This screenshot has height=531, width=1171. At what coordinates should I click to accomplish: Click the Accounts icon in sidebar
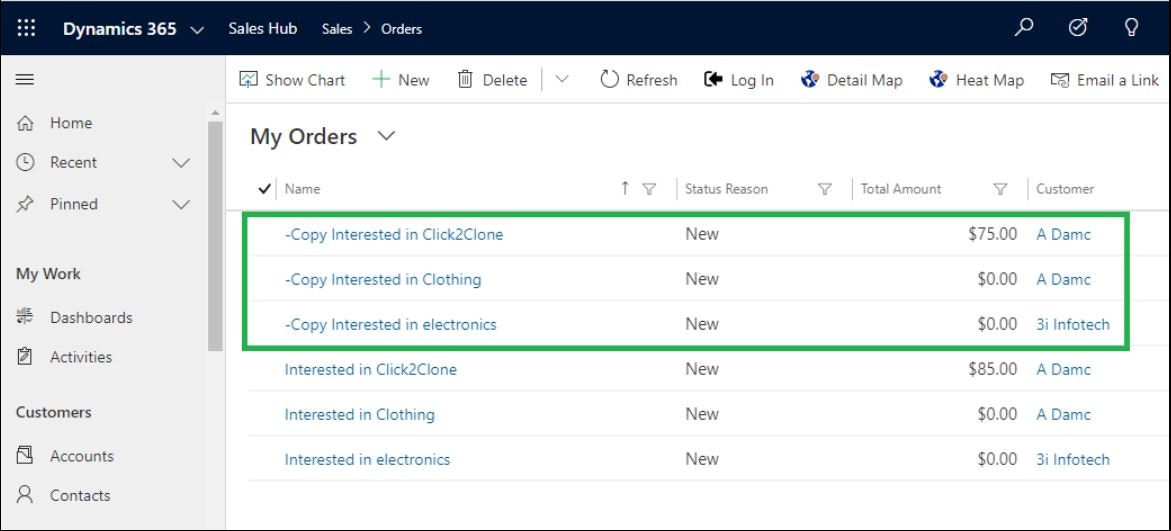tap(25, 456)
